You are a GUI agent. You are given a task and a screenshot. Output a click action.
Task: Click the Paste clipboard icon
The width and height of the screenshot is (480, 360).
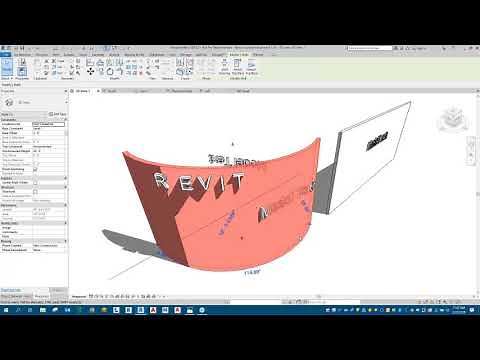pyautogui.click(x=38, y=64)
